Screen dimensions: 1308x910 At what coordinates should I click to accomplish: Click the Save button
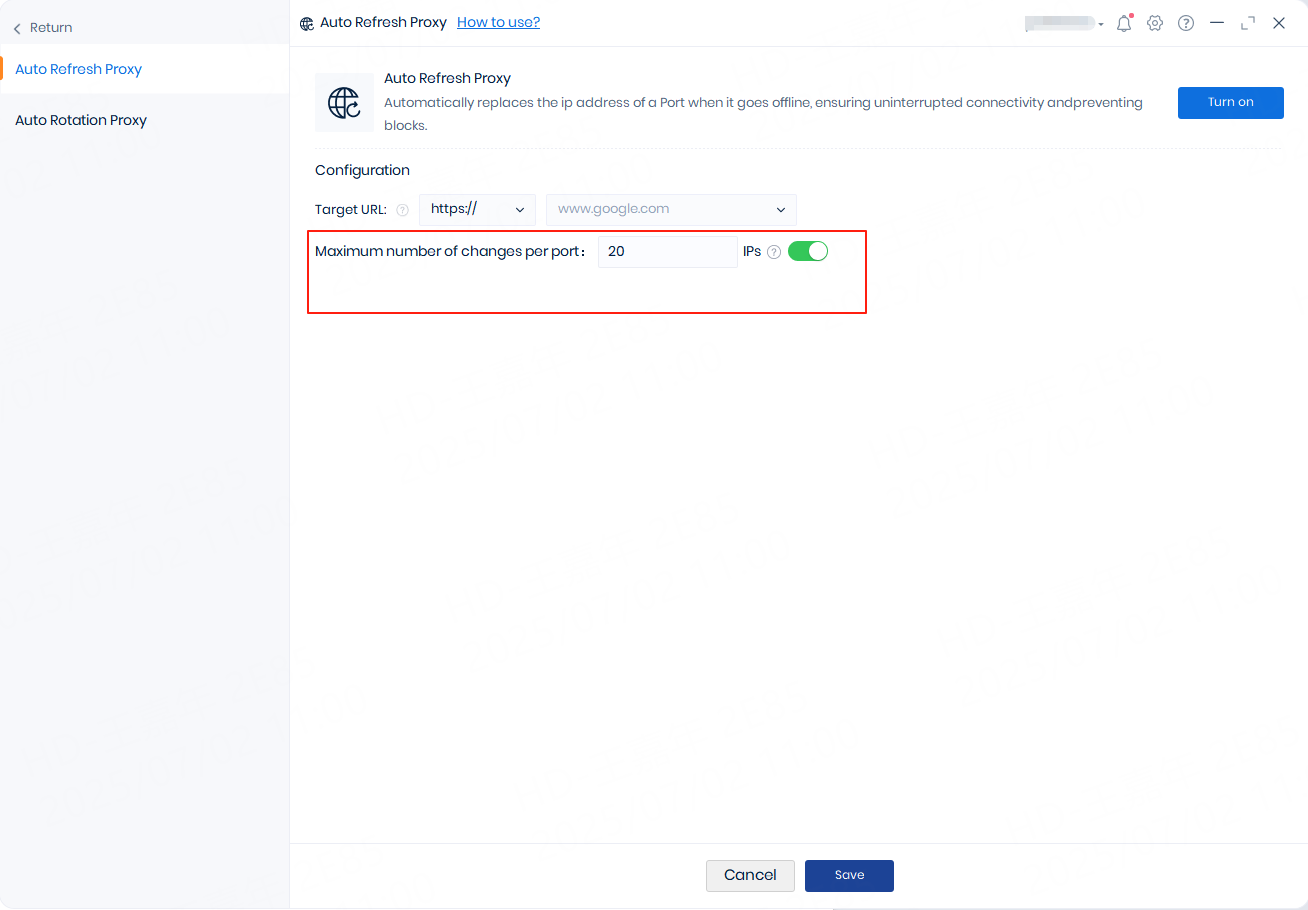tap(849, 875)
